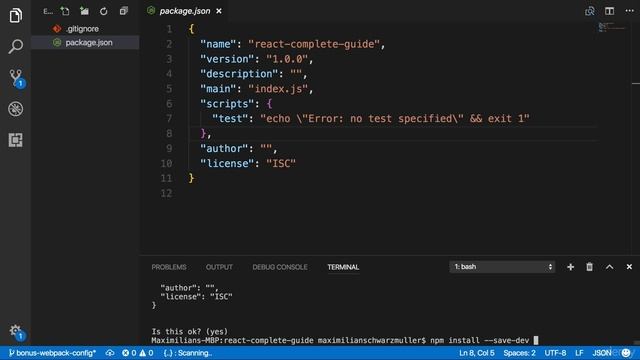Click 'Ln 8, Col 5' in status bar

pyautogui.click(x=477, y=353)
